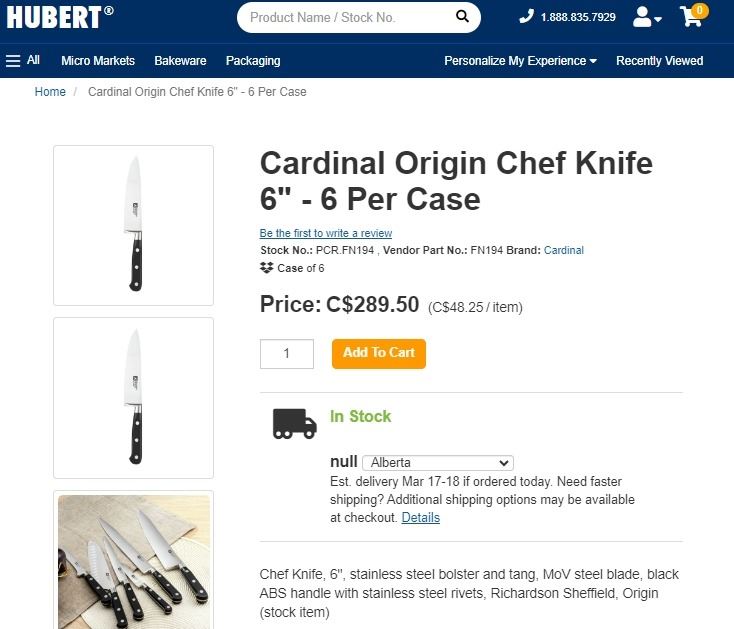Open Recently Viewed items
The image size is (734, 629).
(659, 61)
